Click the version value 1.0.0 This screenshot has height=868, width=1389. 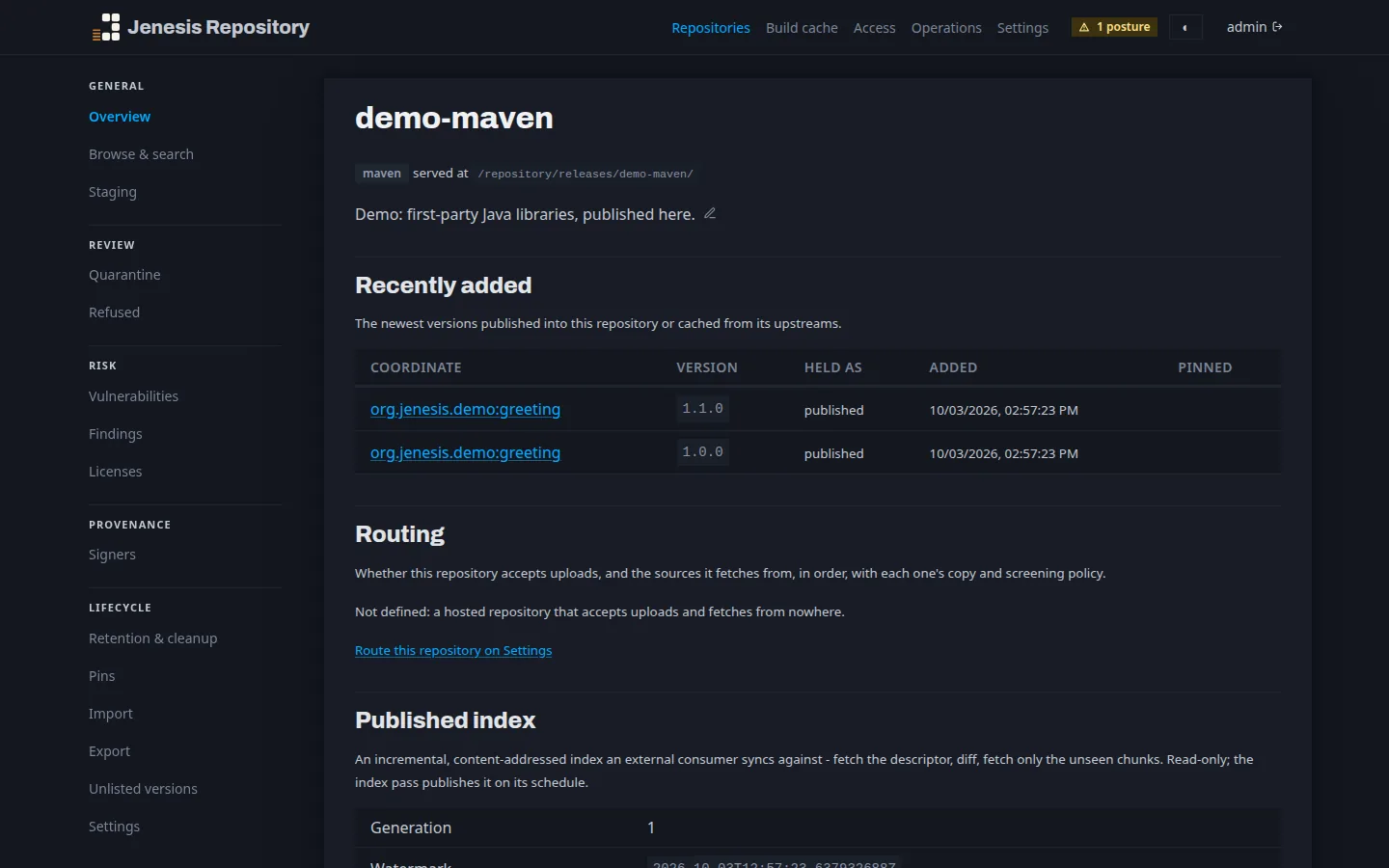(x=702, y=452)
